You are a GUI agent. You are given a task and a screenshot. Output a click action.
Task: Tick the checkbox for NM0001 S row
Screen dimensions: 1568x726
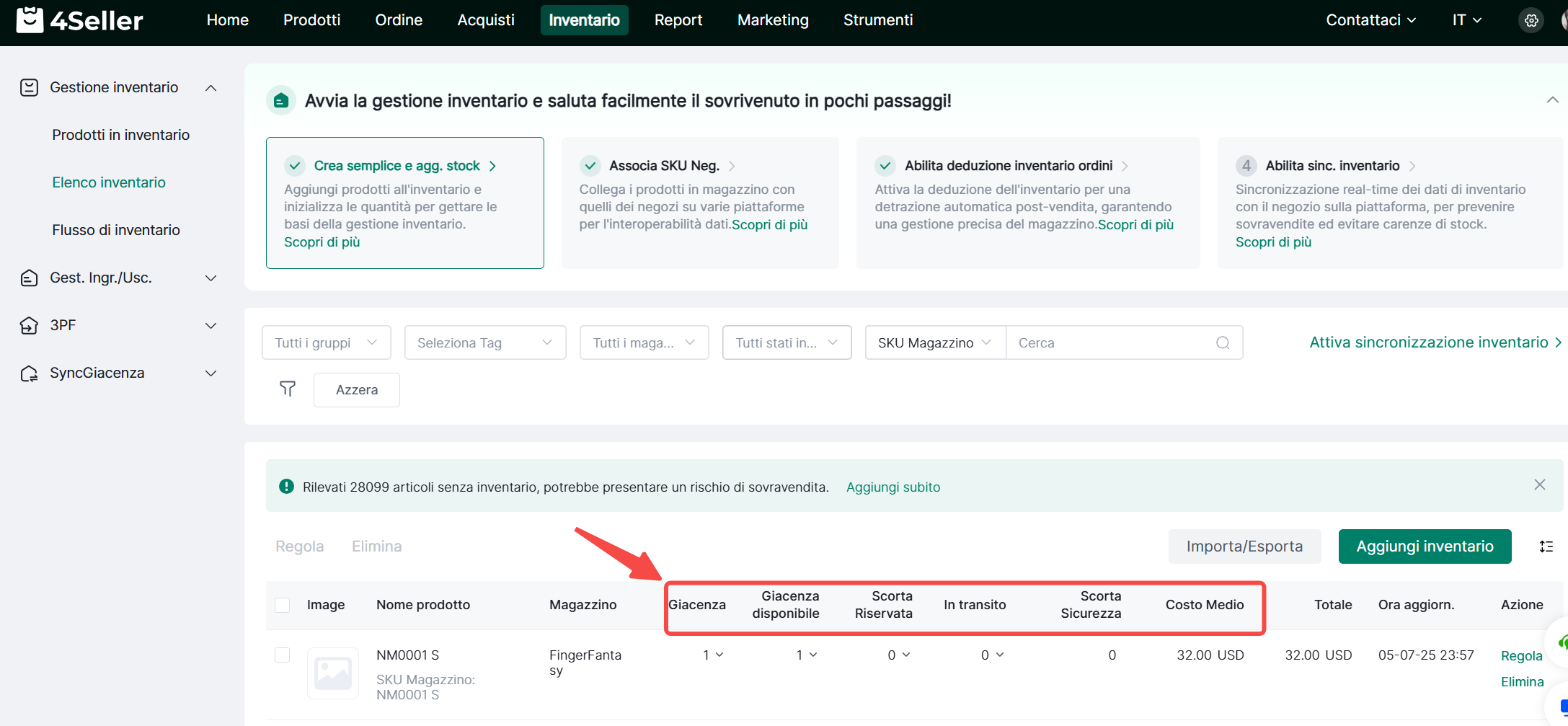click(x=283, y=655)
